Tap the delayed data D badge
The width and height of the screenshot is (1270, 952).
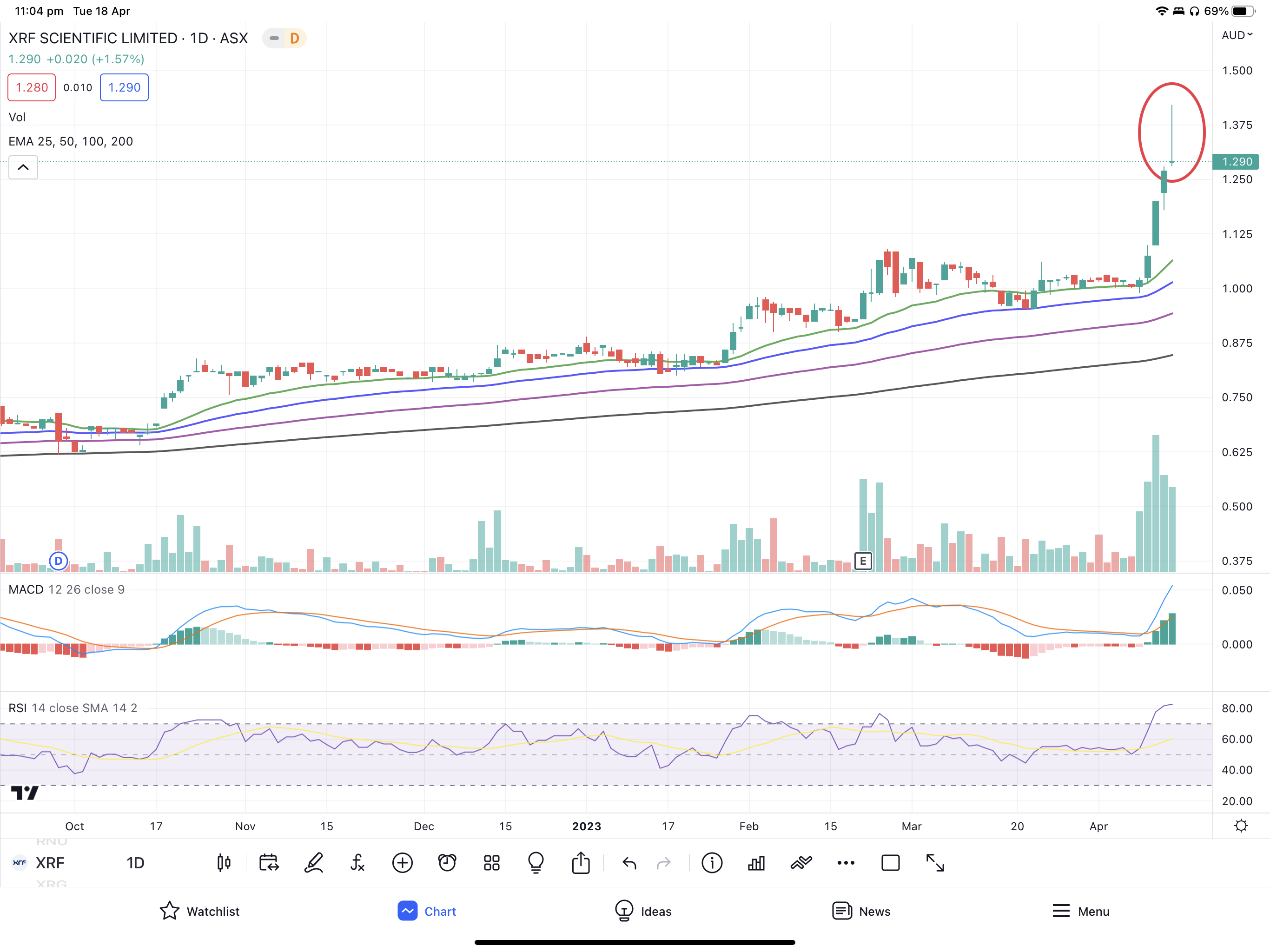coord(295,39)
